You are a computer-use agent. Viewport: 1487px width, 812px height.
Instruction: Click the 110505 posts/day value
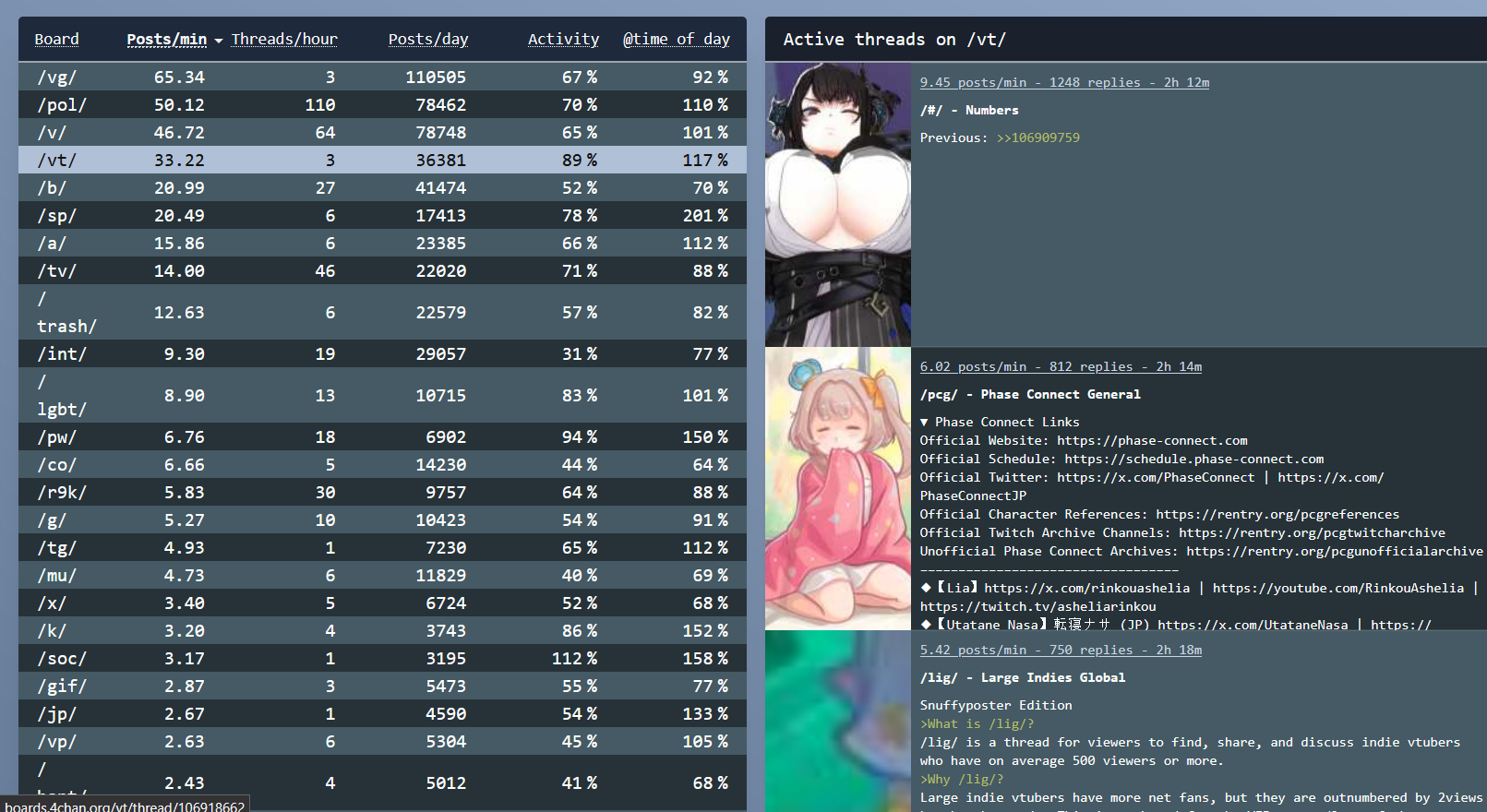pos(436,77)
